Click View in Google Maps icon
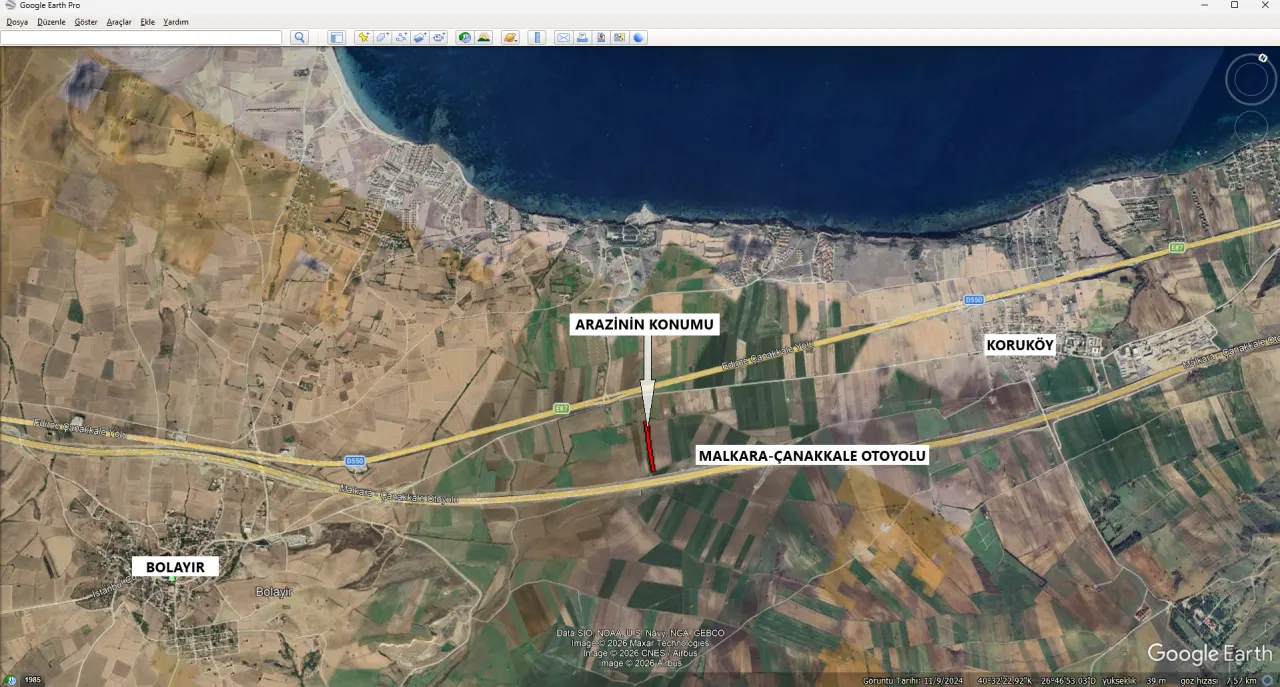Screen dimensions: 1280x687 pyautogui.click(x=620, y=37)
